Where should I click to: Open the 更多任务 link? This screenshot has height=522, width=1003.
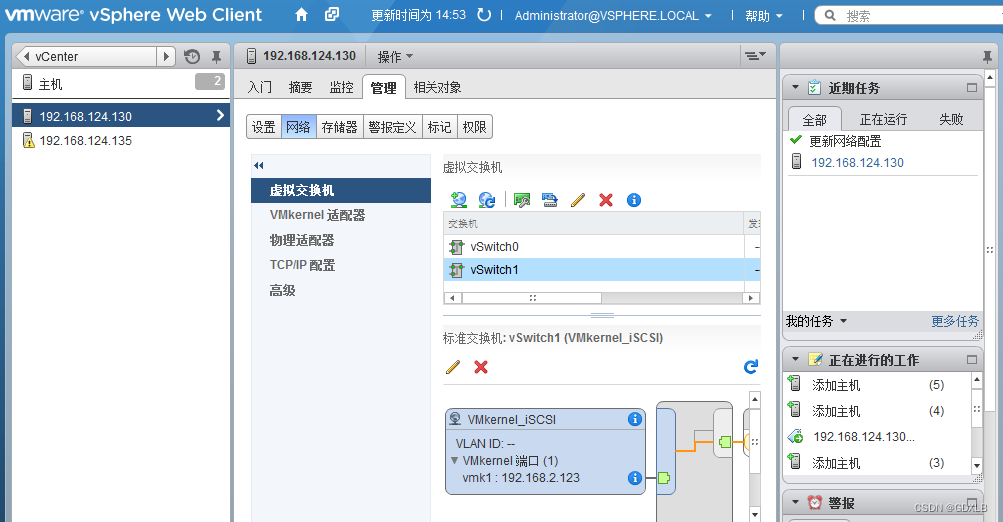click(x=955, y=321)
